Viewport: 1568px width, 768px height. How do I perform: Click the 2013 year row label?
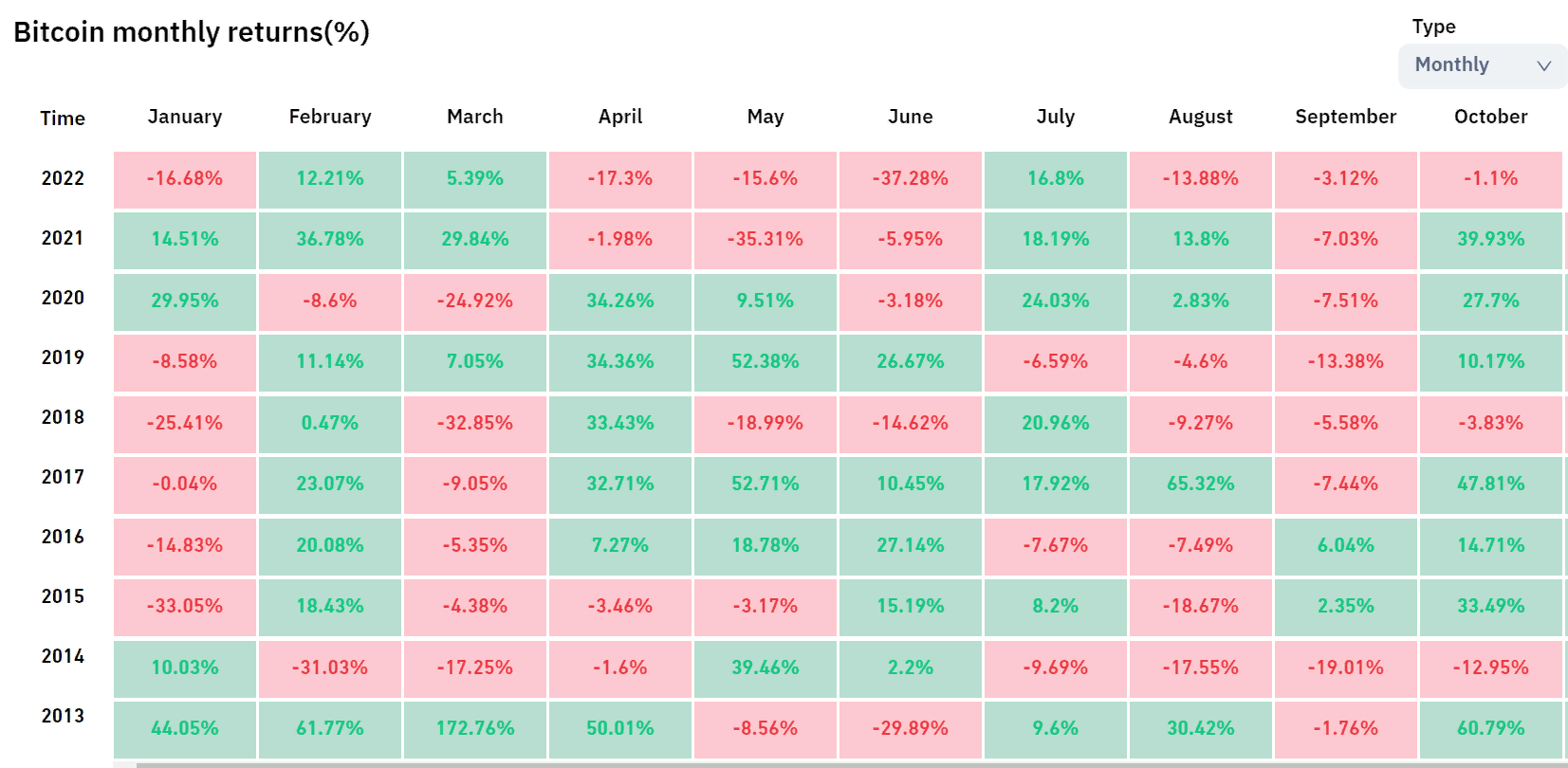coord(63,716)
